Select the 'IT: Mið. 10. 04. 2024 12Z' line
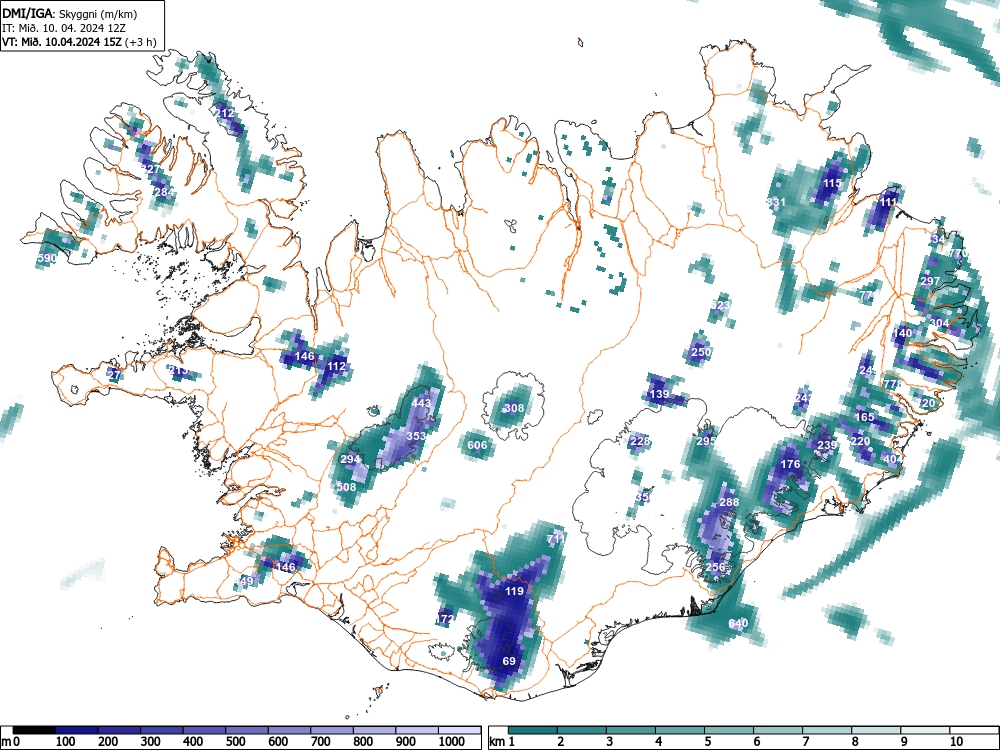1000x750 pixels. coord(65,28)
